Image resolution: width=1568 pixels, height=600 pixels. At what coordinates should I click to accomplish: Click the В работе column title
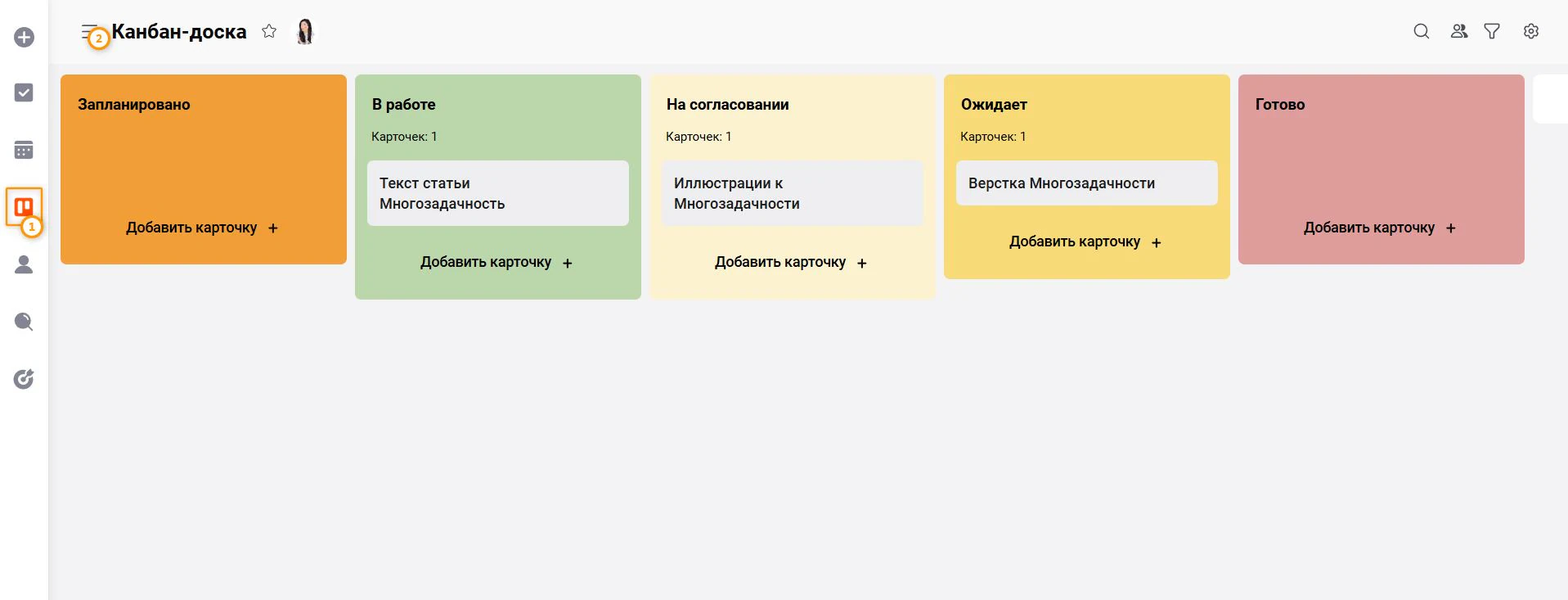pos(404,105)
